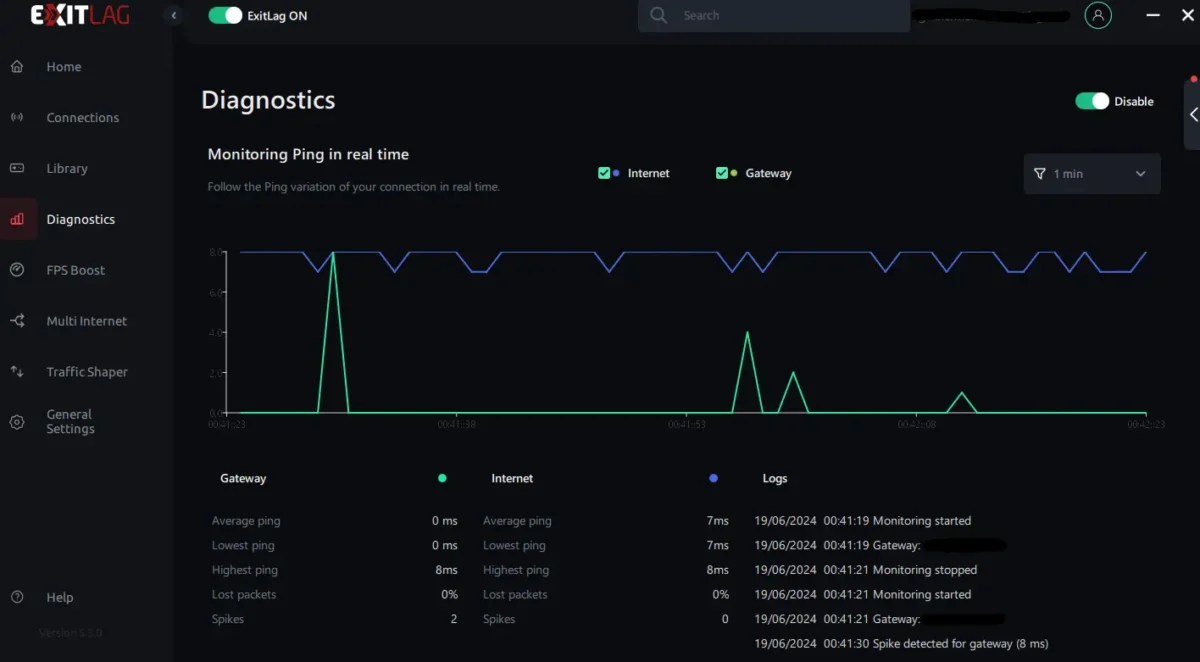The height and width of the screenshot is (662, 1200).
Task: Click the Logs section heading
Action: 775,478
